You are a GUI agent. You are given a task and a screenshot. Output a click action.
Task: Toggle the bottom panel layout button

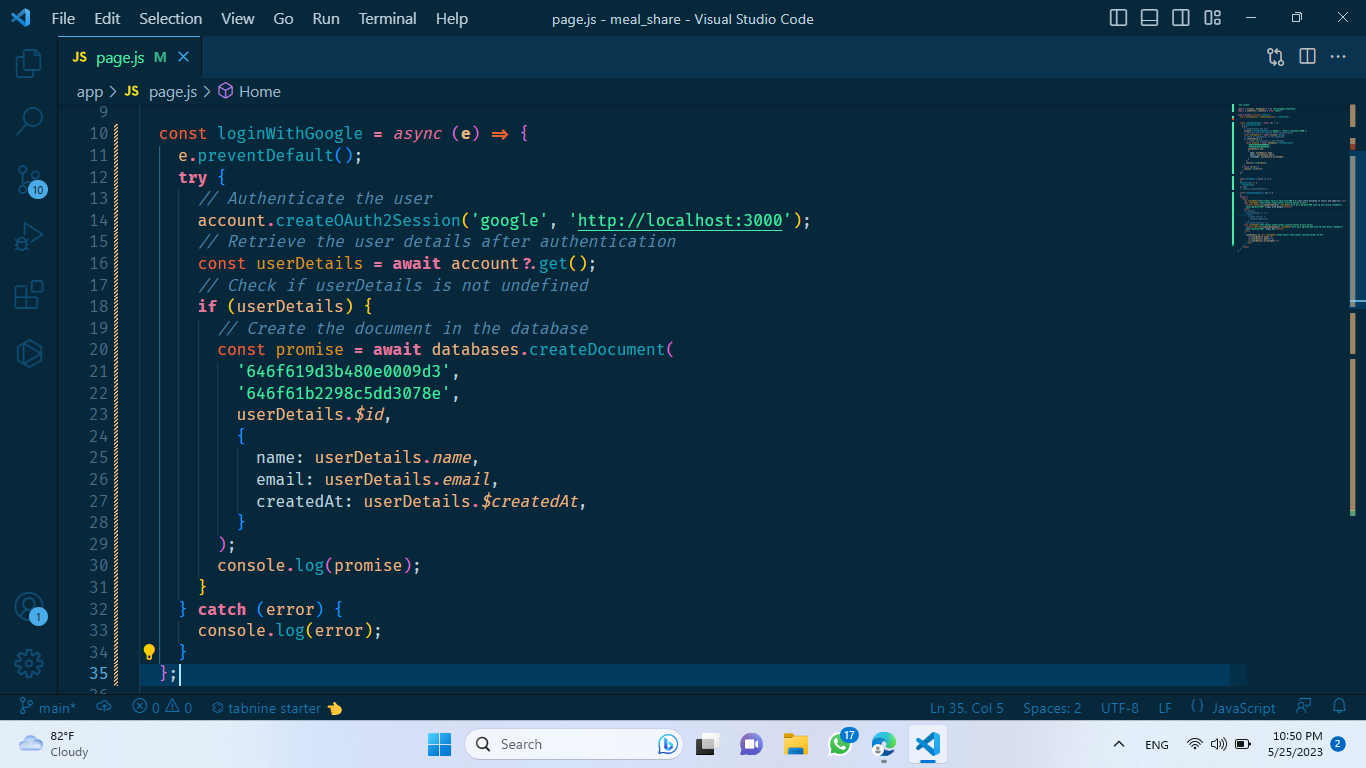1150,18
